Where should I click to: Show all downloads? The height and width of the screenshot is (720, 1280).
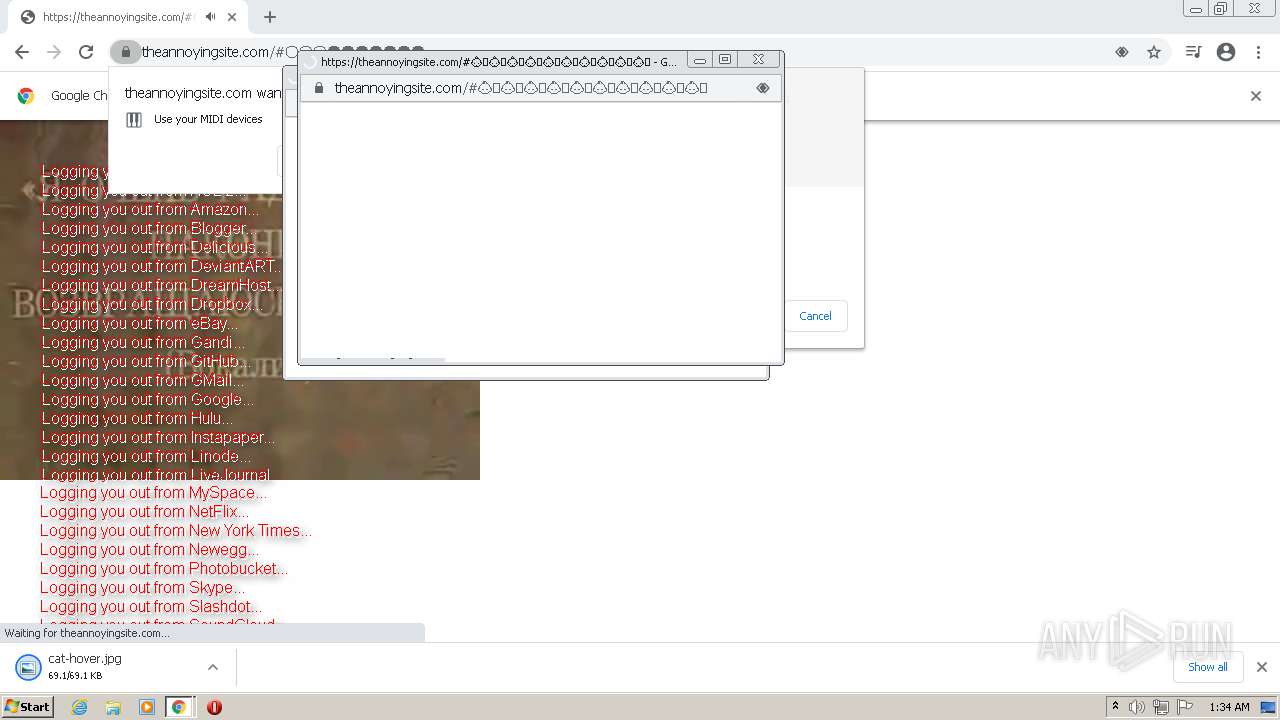pyautogui.click(x=1207, y=667)
